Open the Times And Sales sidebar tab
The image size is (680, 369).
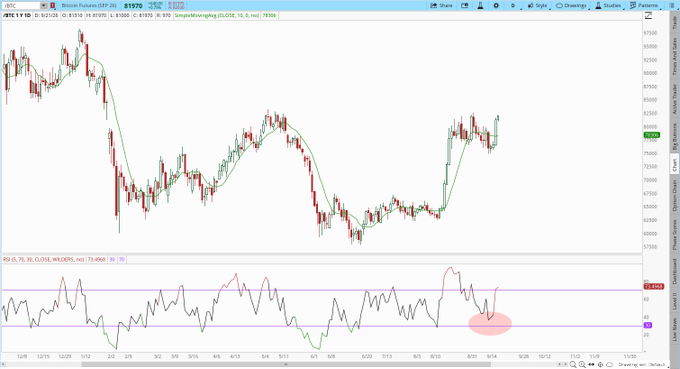[674, 56]
